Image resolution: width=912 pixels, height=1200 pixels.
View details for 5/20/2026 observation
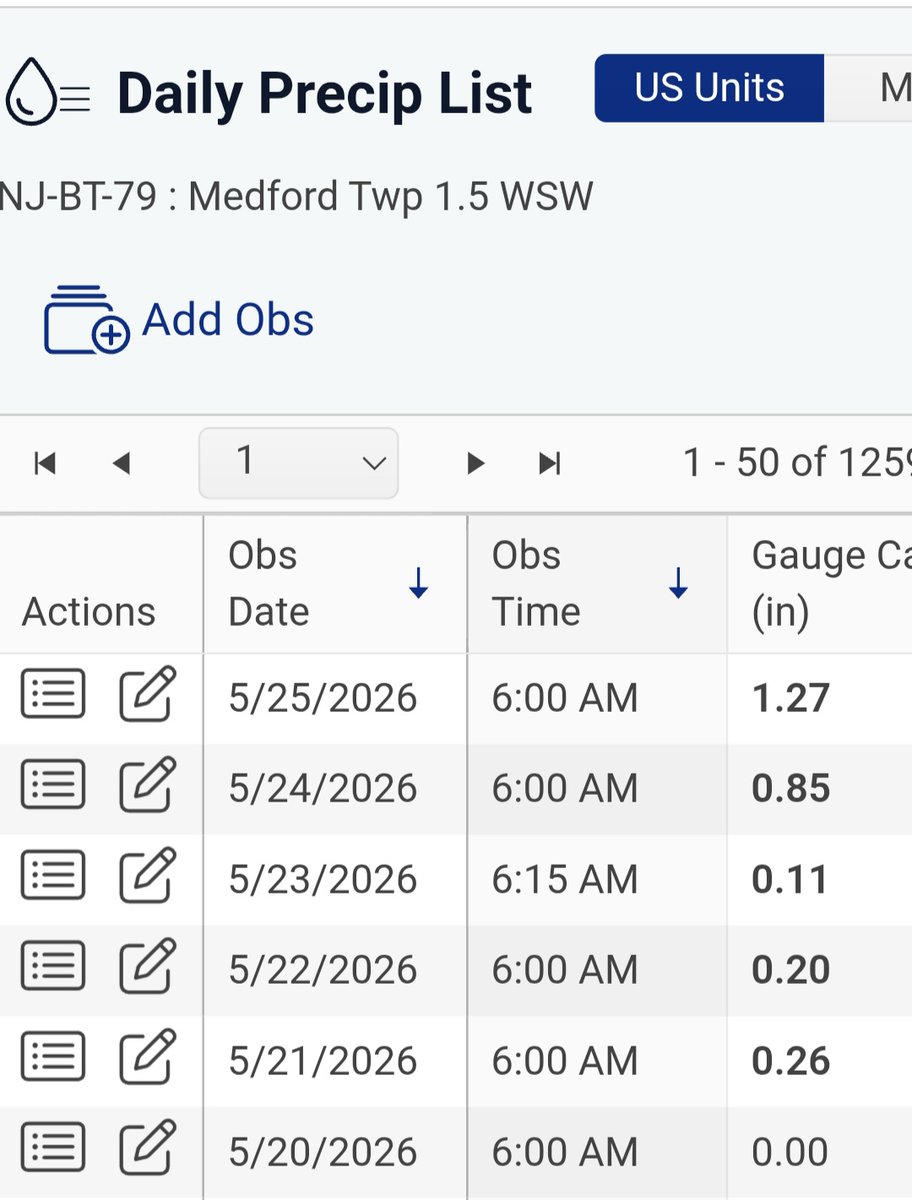click(53, 1148)
